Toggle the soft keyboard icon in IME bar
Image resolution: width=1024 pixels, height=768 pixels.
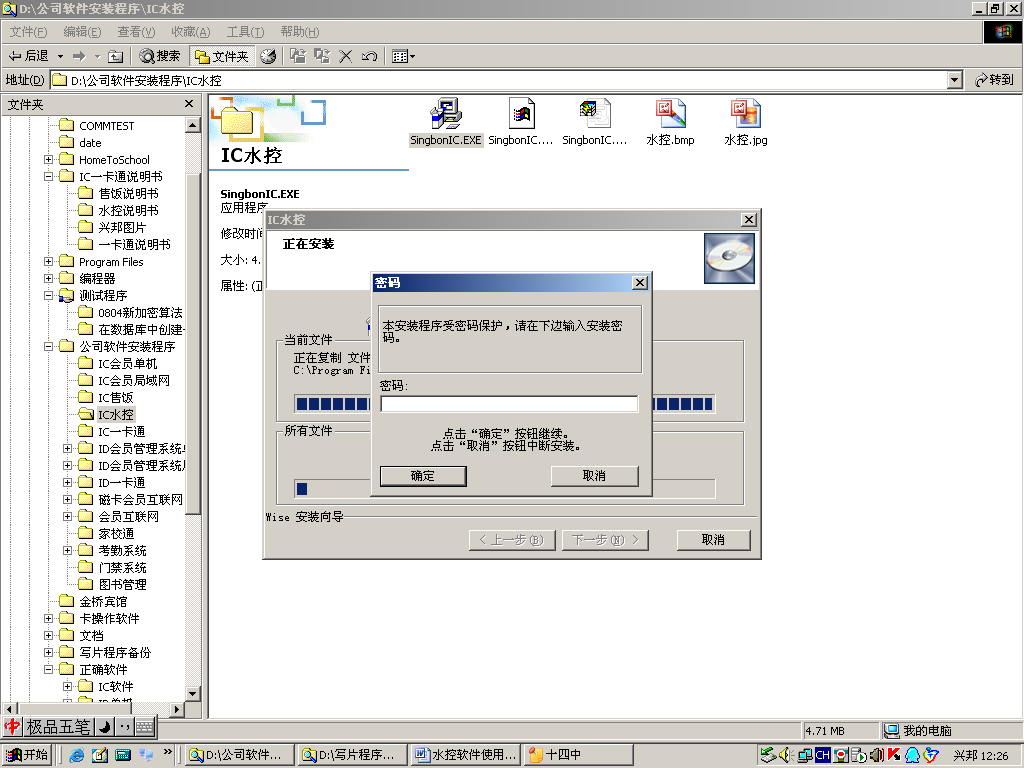[144, 727]
